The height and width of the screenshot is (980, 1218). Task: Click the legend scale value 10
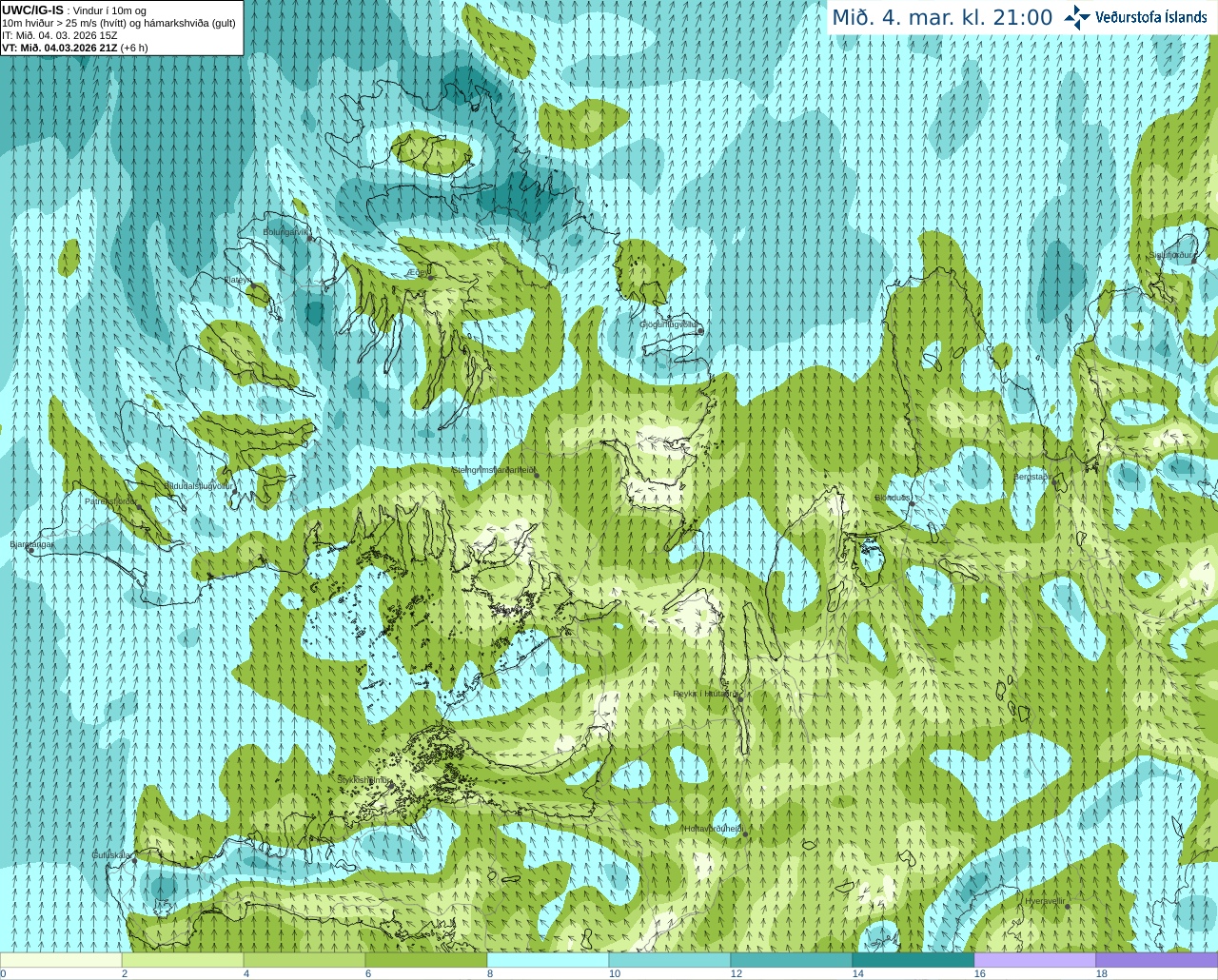[615, 974]
